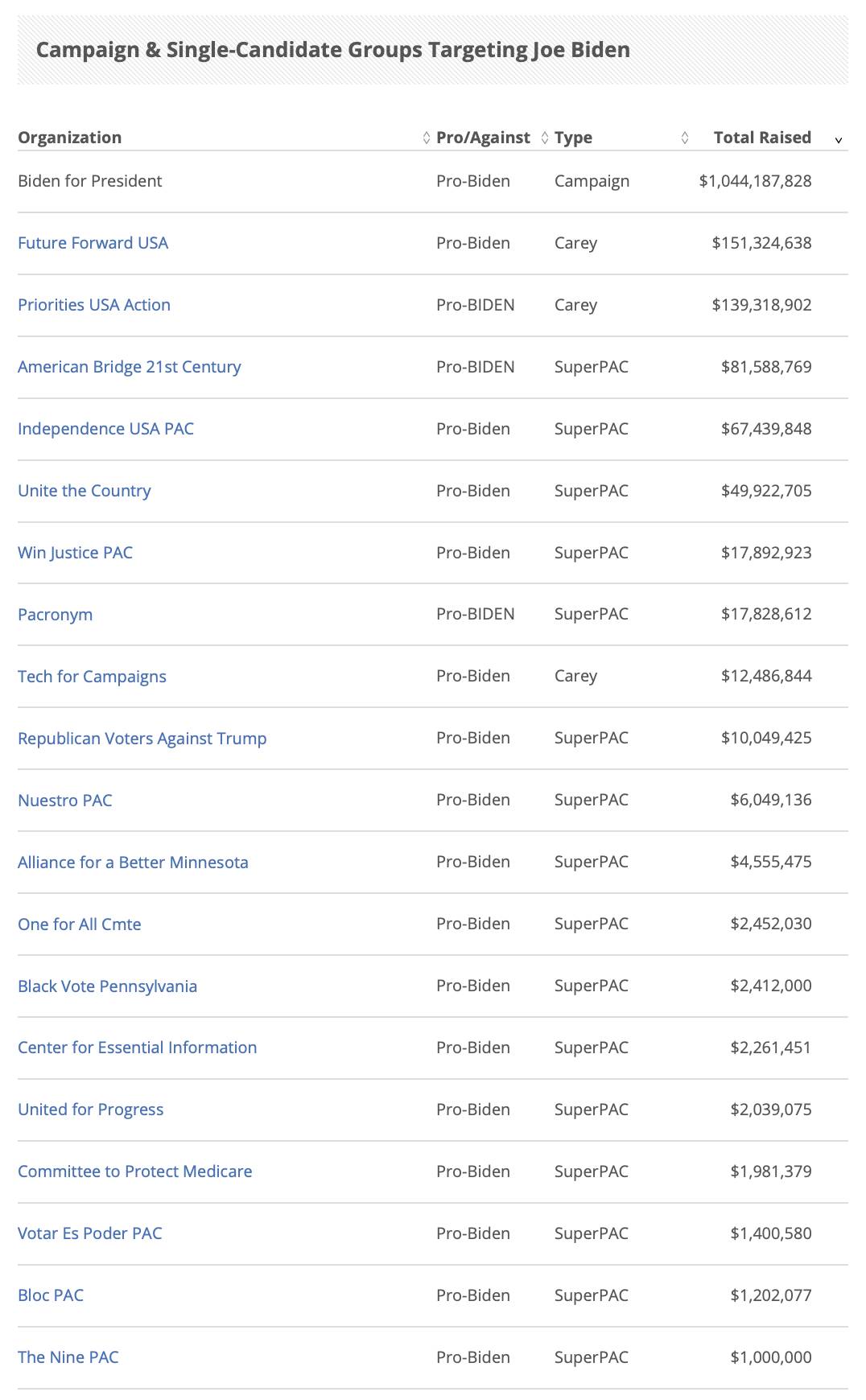Select the $4,555,475 amount

click(x=771, y=862)
